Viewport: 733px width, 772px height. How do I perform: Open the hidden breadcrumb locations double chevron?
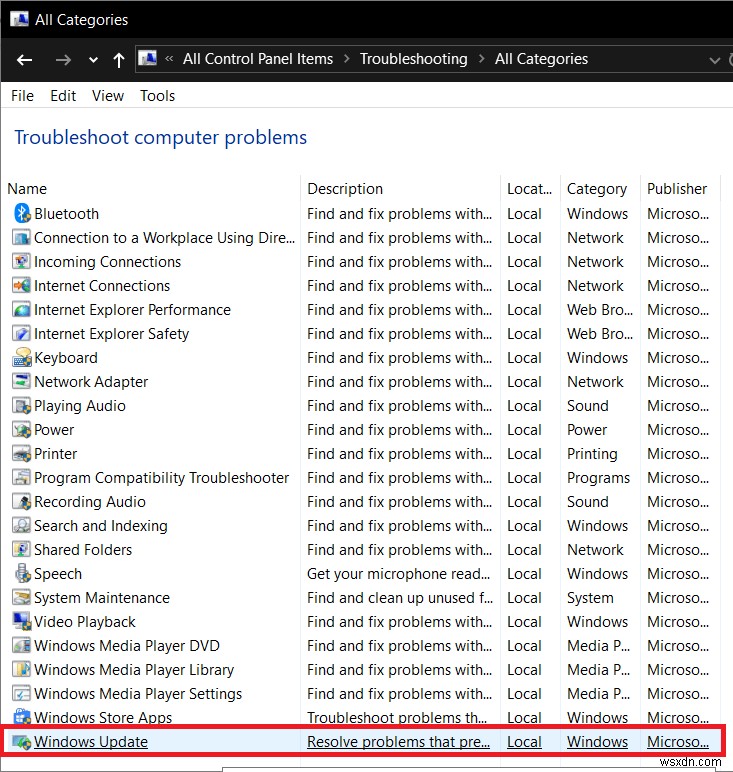[169, 59]
